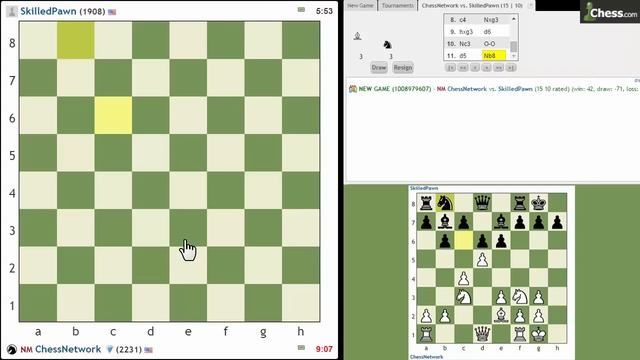Click the fast-forward move button

click(499, 68)
